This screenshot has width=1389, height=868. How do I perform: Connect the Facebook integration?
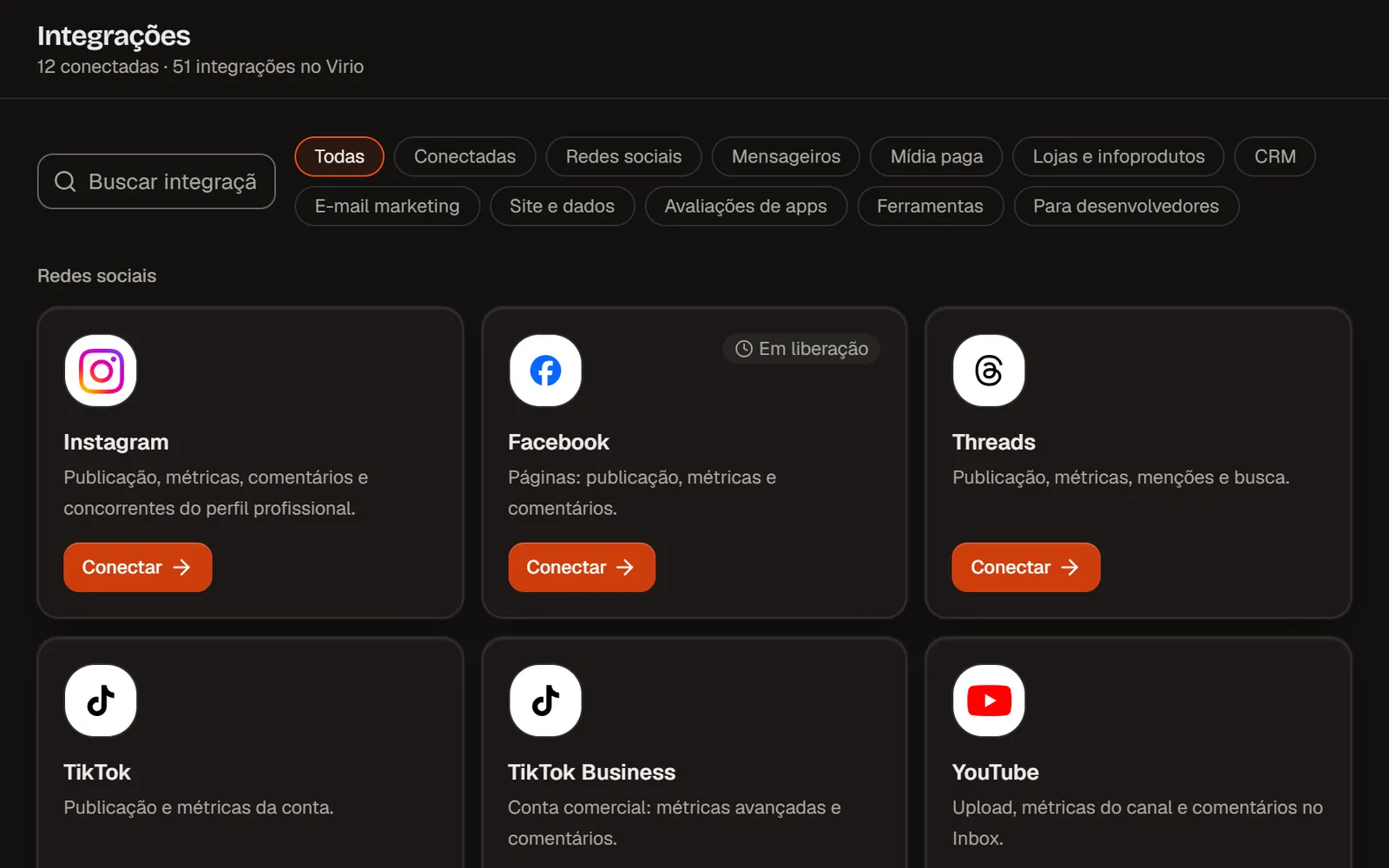(x=582, y=568)
